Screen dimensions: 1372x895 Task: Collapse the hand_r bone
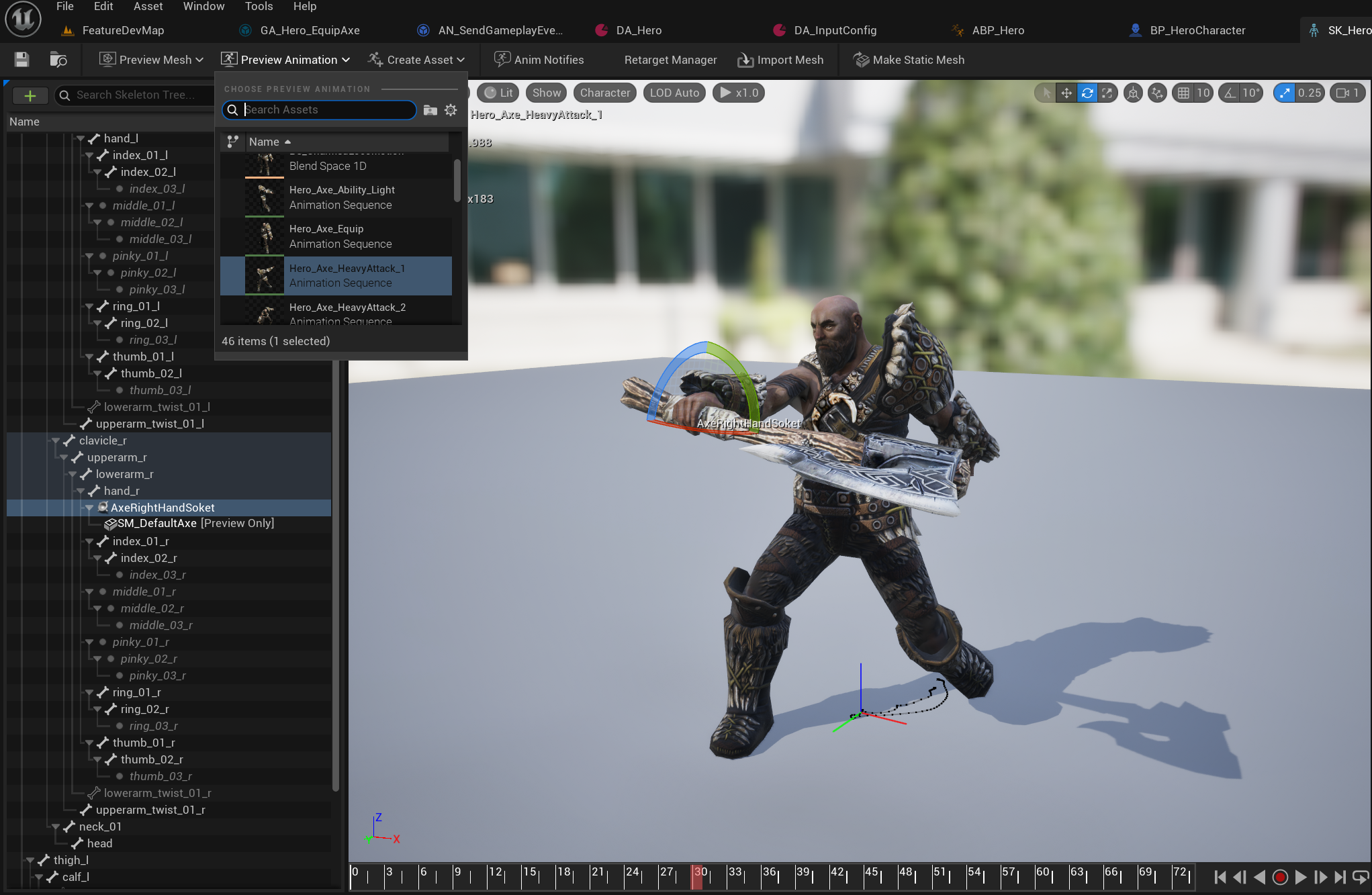81,491
